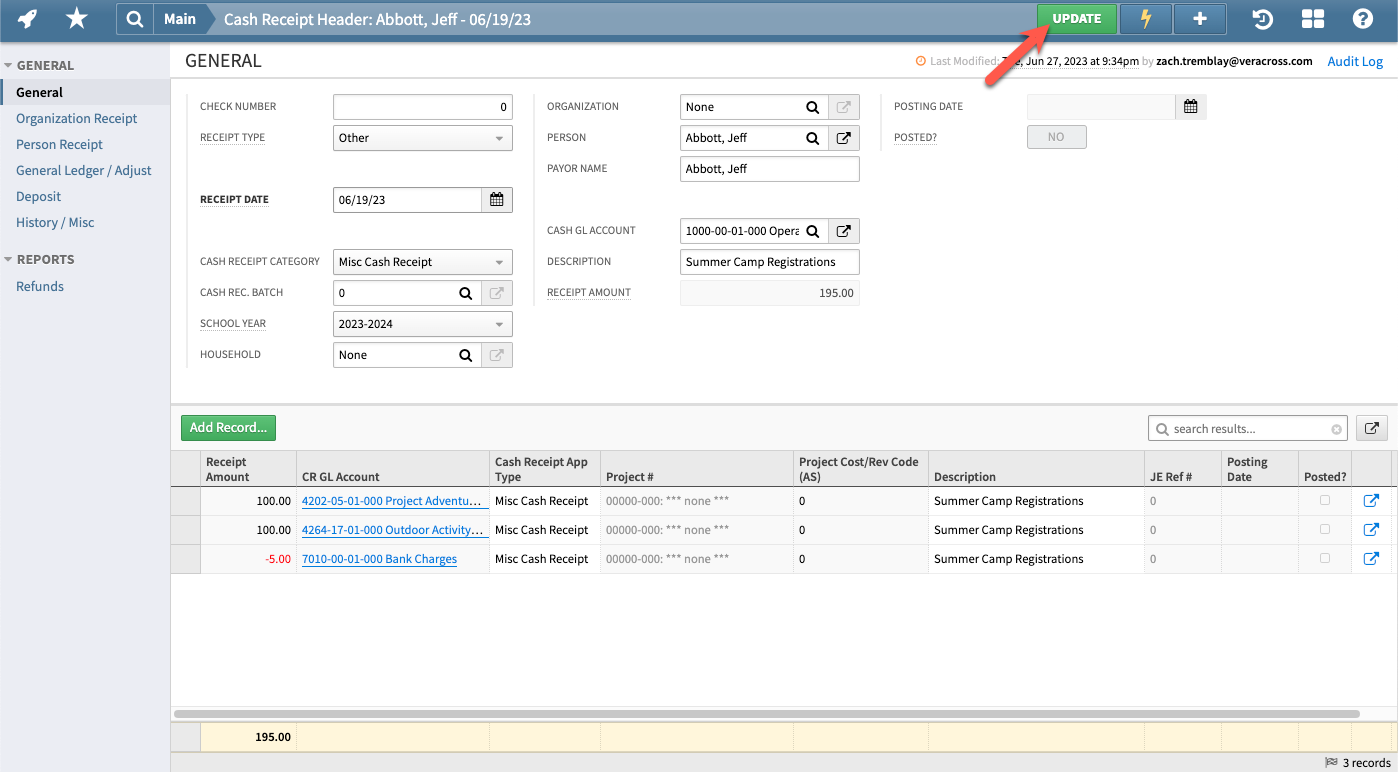The width and height of the screenshot is (1398, 772).
Task: Click the green UPDATE button
Action: pos(1076,18)
